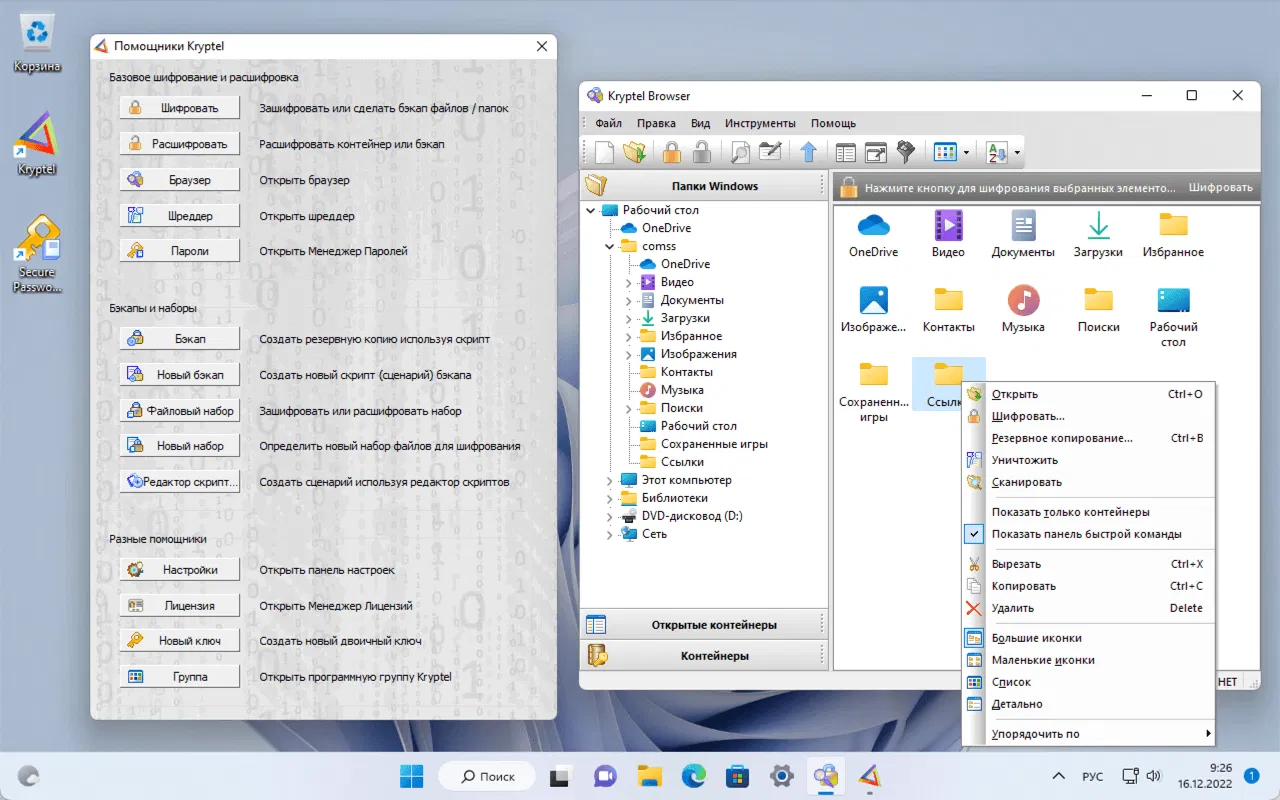
Task: Click the funnel filter icon in toolbar
Action: point(906,152)
